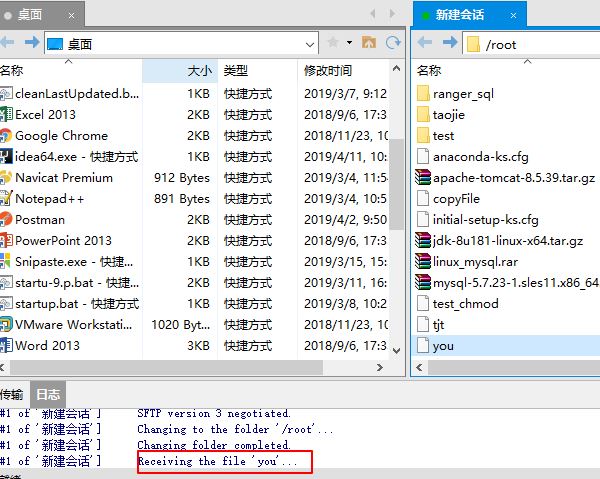Switch to the 传输 transfers tab
Viewport: 600px width, 479px height.
pos(12,394)
